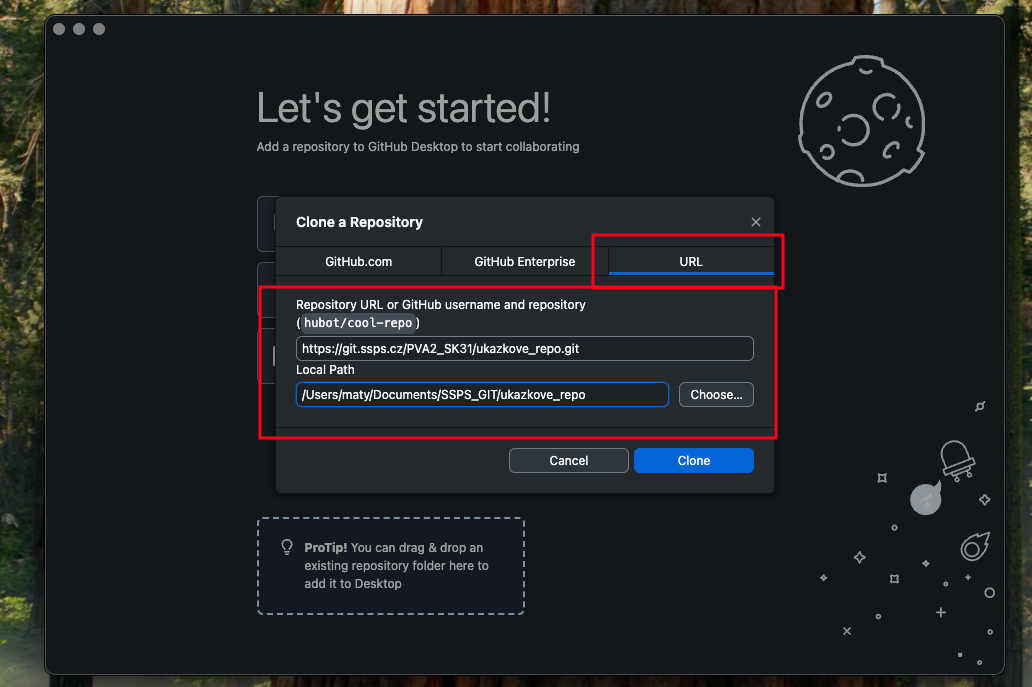The width and height of the screenshot is (1032, 687).
Task: Open the URL tab
Action: [x=690, y=261]
